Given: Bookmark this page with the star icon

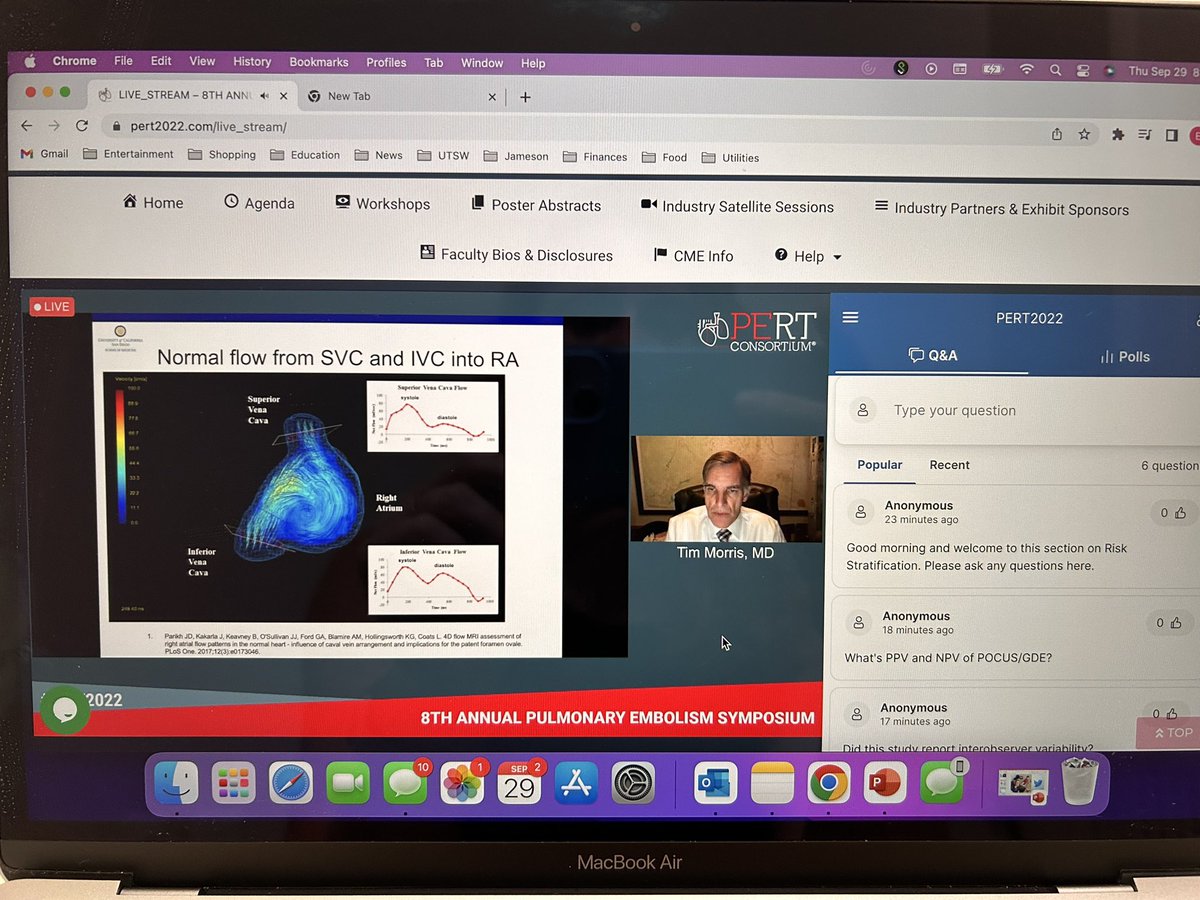Looking at the screenshot, I should (x=1084, y=134).
